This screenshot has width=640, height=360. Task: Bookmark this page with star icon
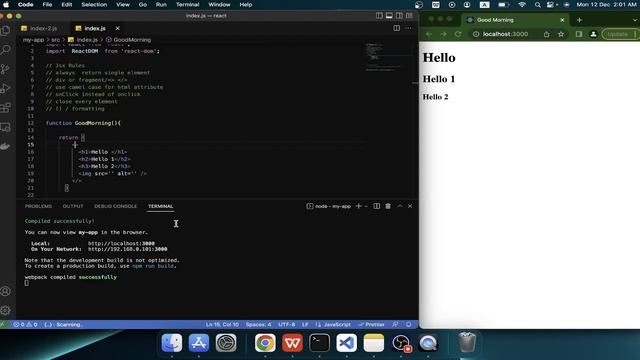coord(561,34)
